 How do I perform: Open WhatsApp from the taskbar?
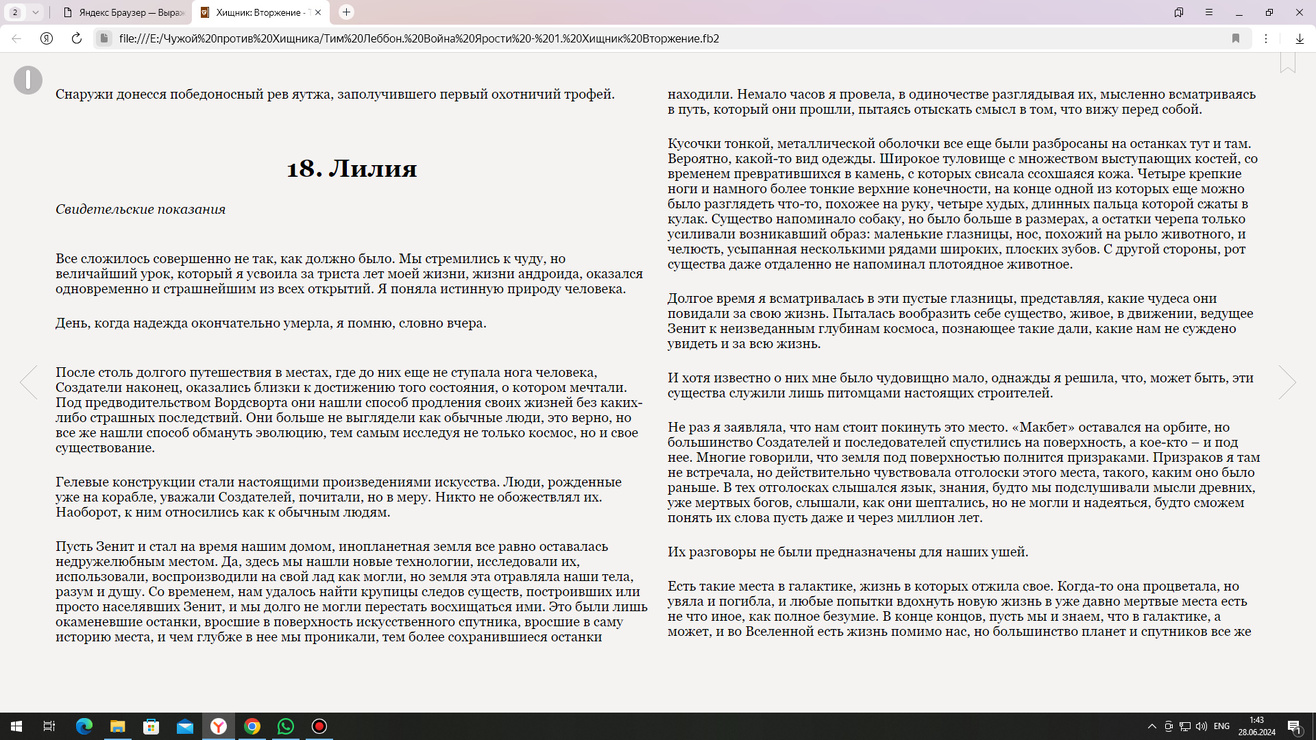[x=286, y=726]
